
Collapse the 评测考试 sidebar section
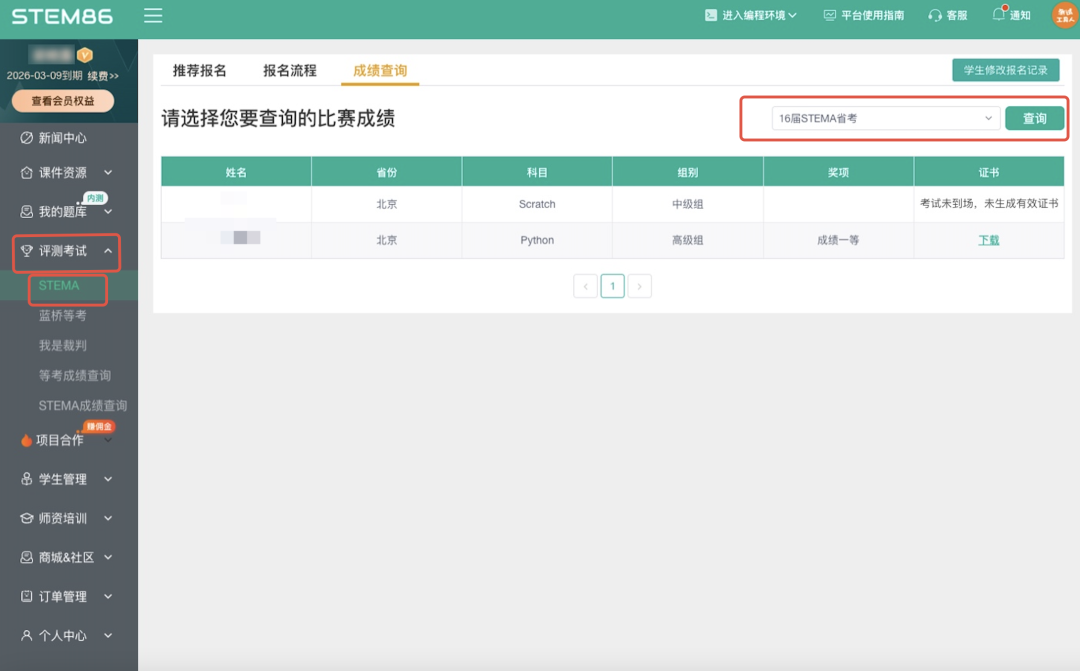coord(108,251)
